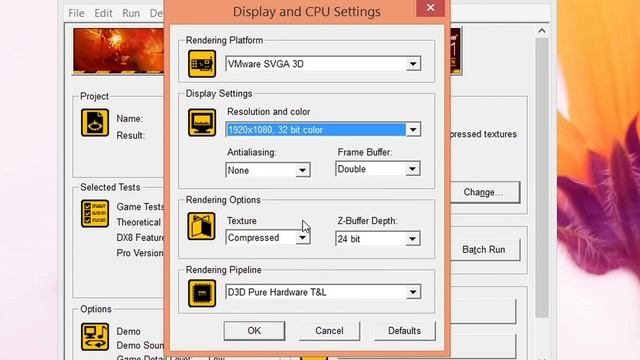Open the Z-Buffer Depth dropdown

point(413,239)
